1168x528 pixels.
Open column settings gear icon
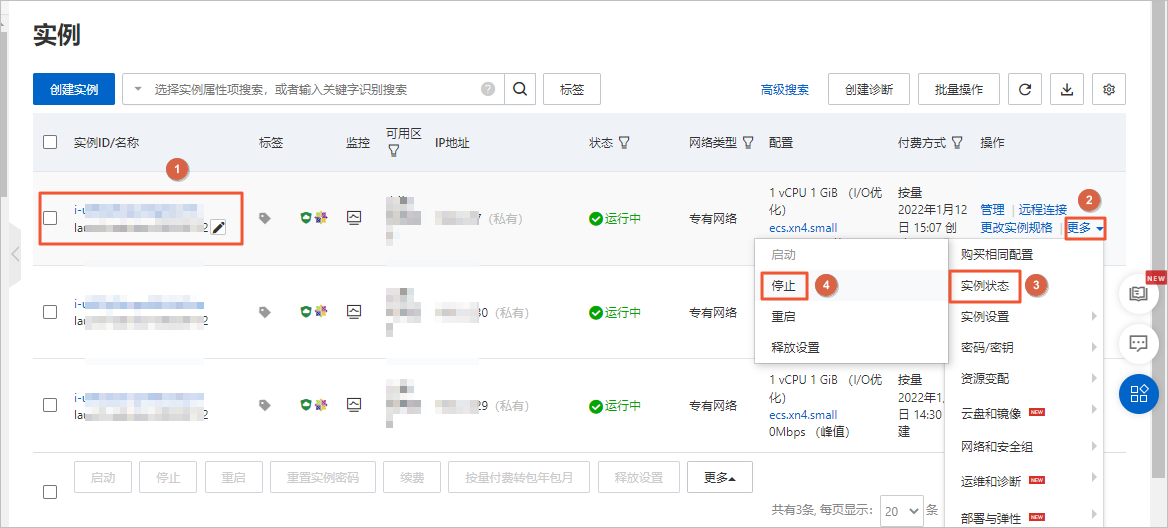point(1108,89)
